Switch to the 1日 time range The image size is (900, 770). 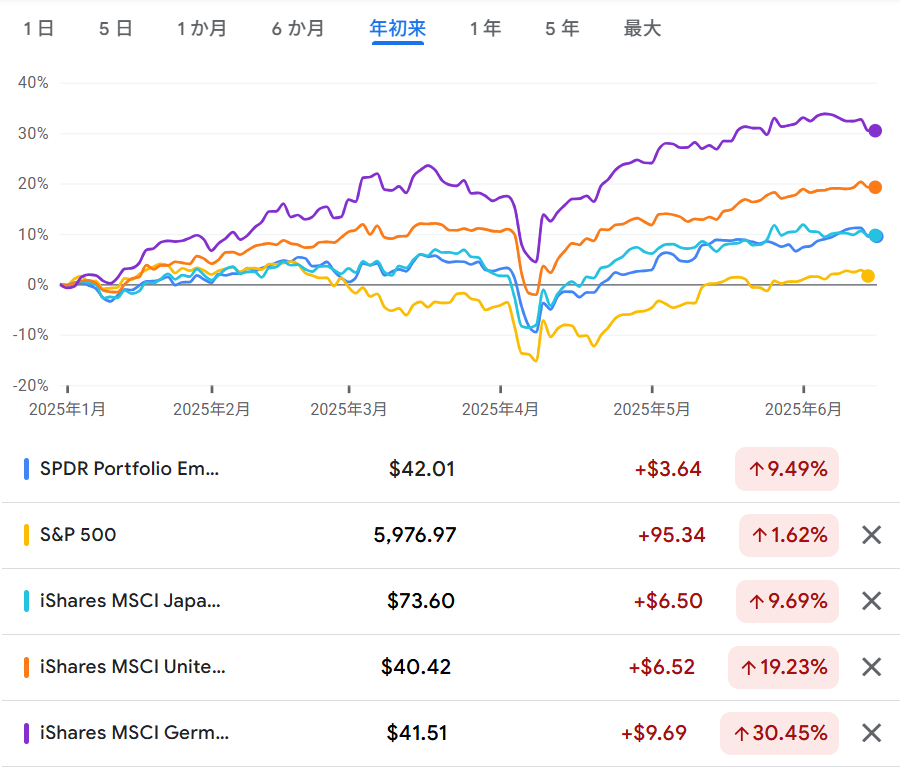[39, 29]
